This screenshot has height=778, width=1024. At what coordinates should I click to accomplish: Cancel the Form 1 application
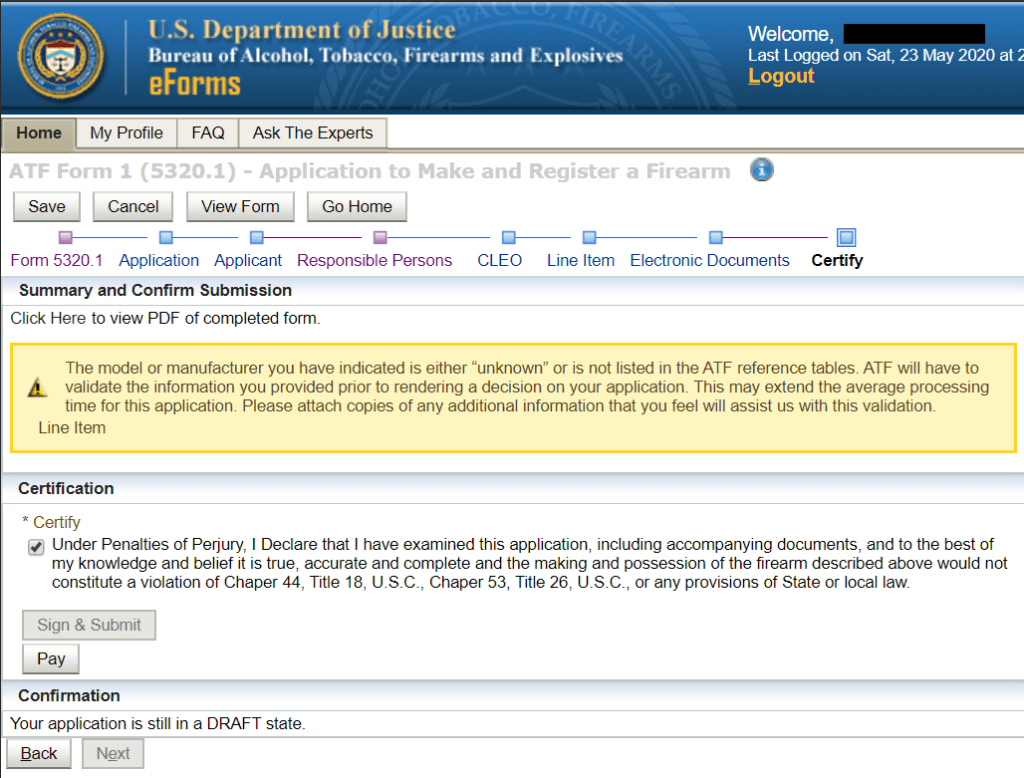(x=133, y=207)
